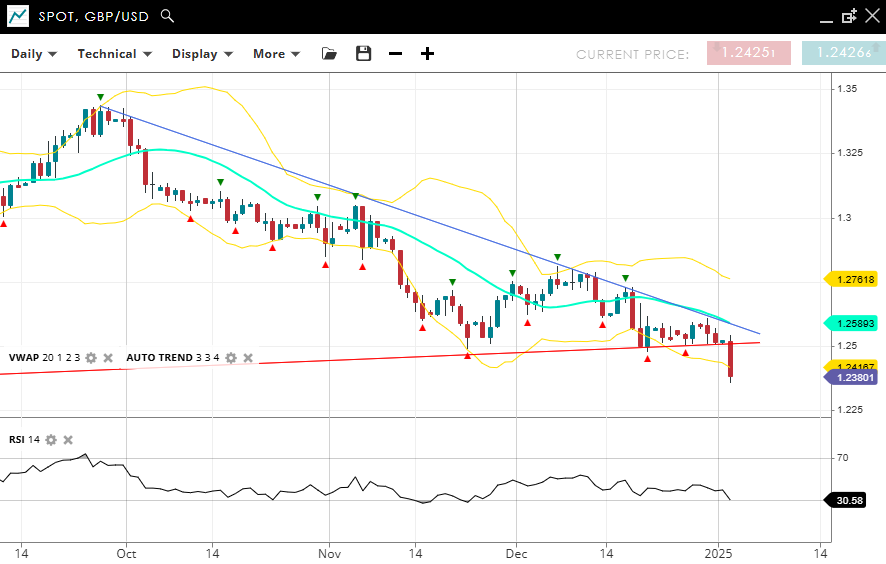Remove the AUTO TREND indicator
Image resolution: width=886 pixels, height=564 pixels.
248,358
